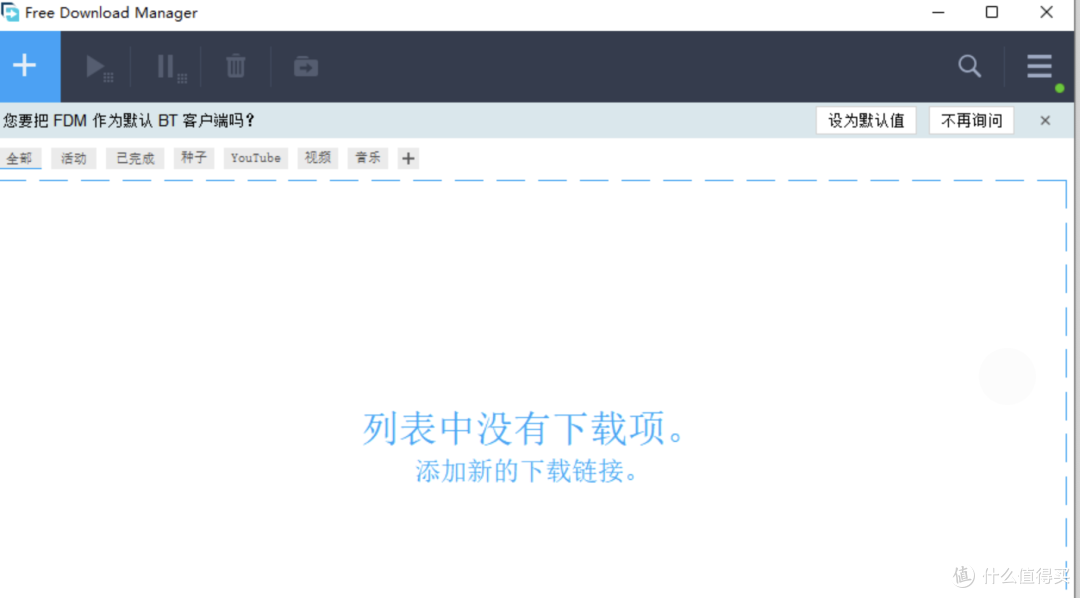Select the 种子 torrents tab
This screenshot has width=1080, height=598.
[x=193, y=158]
